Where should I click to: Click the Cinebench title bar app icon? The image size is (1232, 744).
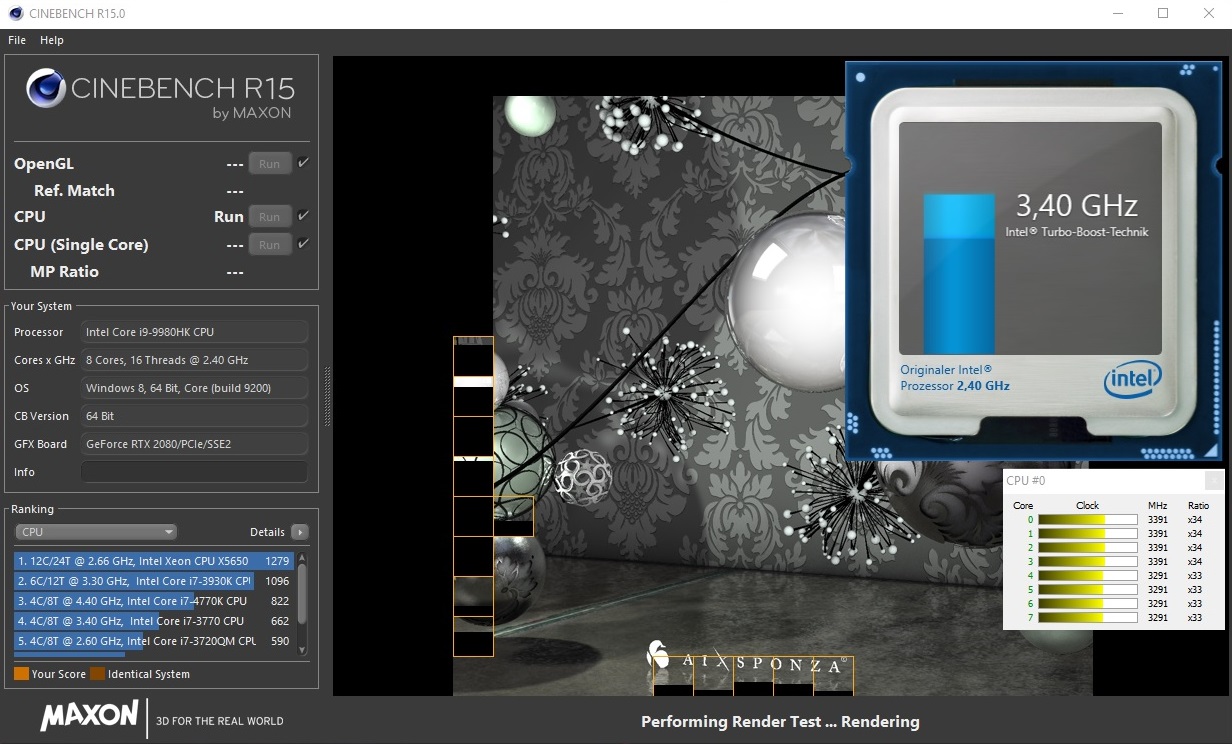click(15, 14)
